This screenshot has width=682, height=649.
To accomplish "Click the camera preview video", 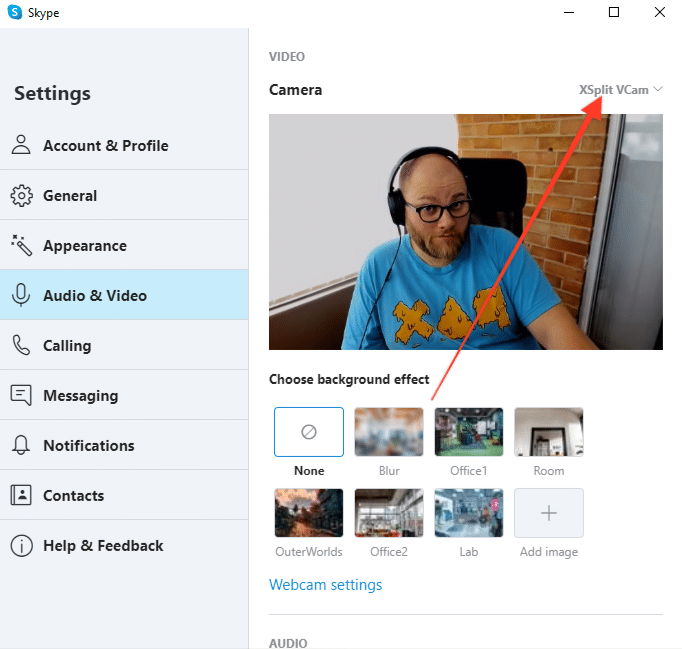I will click(x=466, y=232).
